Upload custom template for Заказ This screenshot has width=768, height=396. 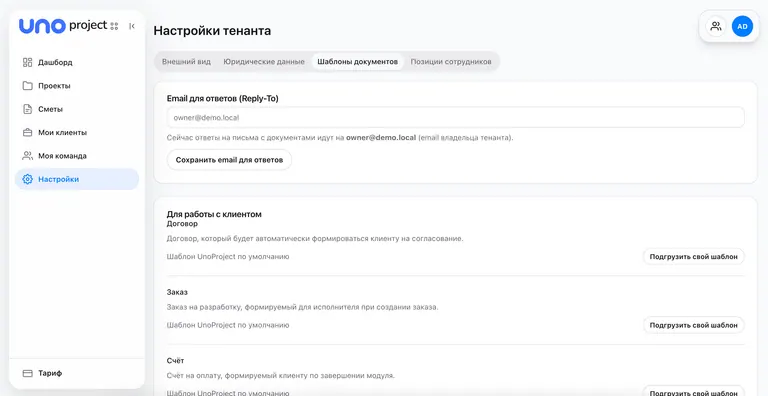point(694,325)
